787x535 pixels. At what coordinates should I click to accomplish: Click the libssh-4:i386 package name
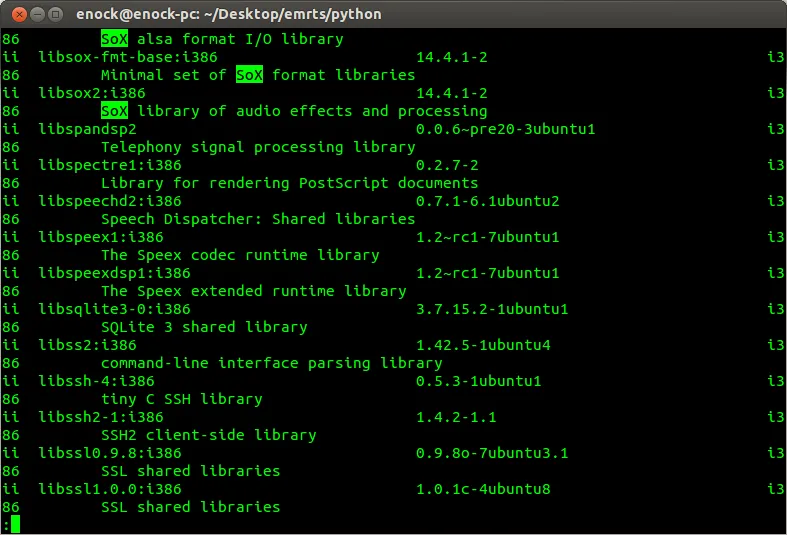point(96,381)
